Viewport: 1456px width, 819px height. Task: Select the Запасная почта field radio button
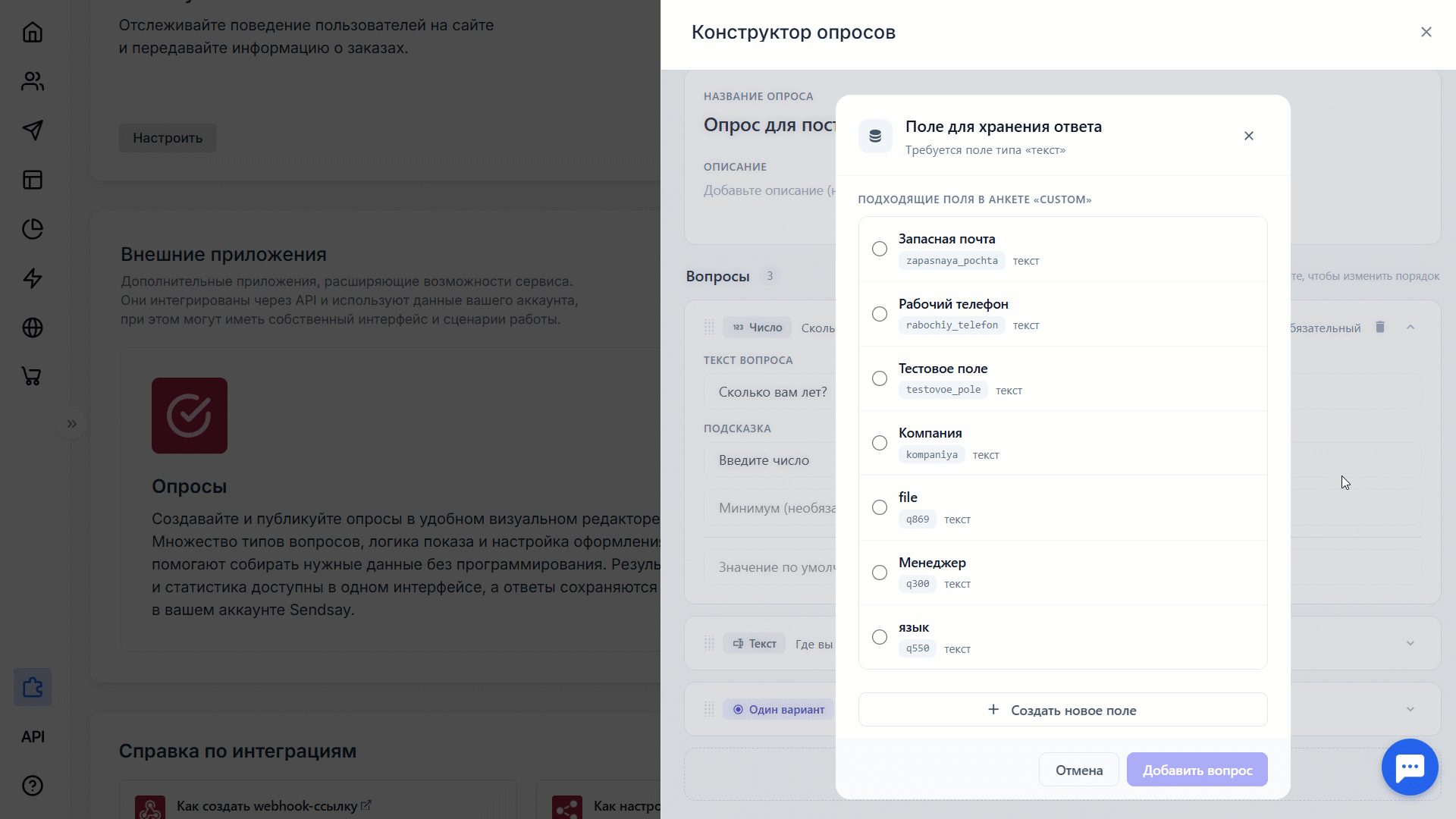880,249
